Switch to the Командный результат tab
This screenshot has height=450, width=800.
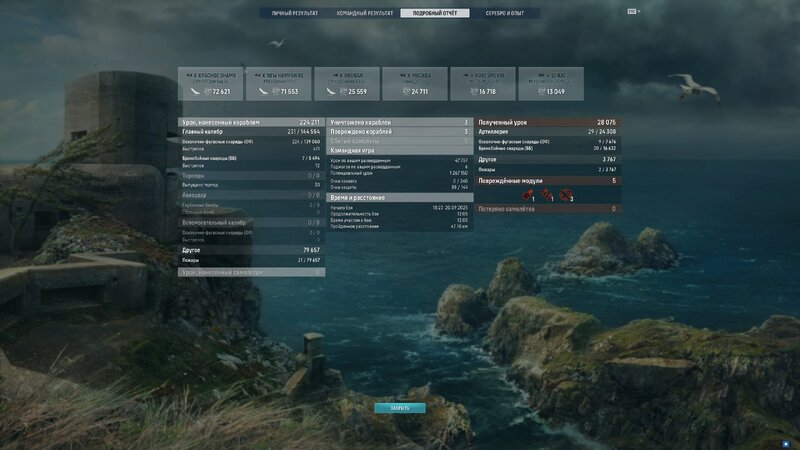click(x=364, y=13)
